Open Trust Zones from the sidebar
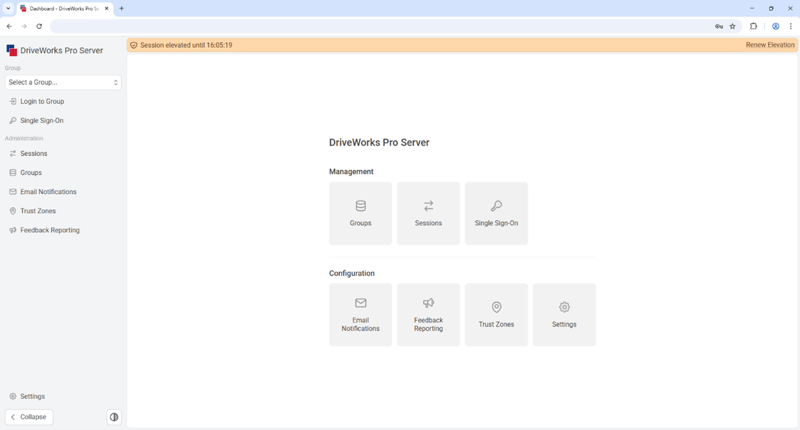 click(x=63, y=211)
